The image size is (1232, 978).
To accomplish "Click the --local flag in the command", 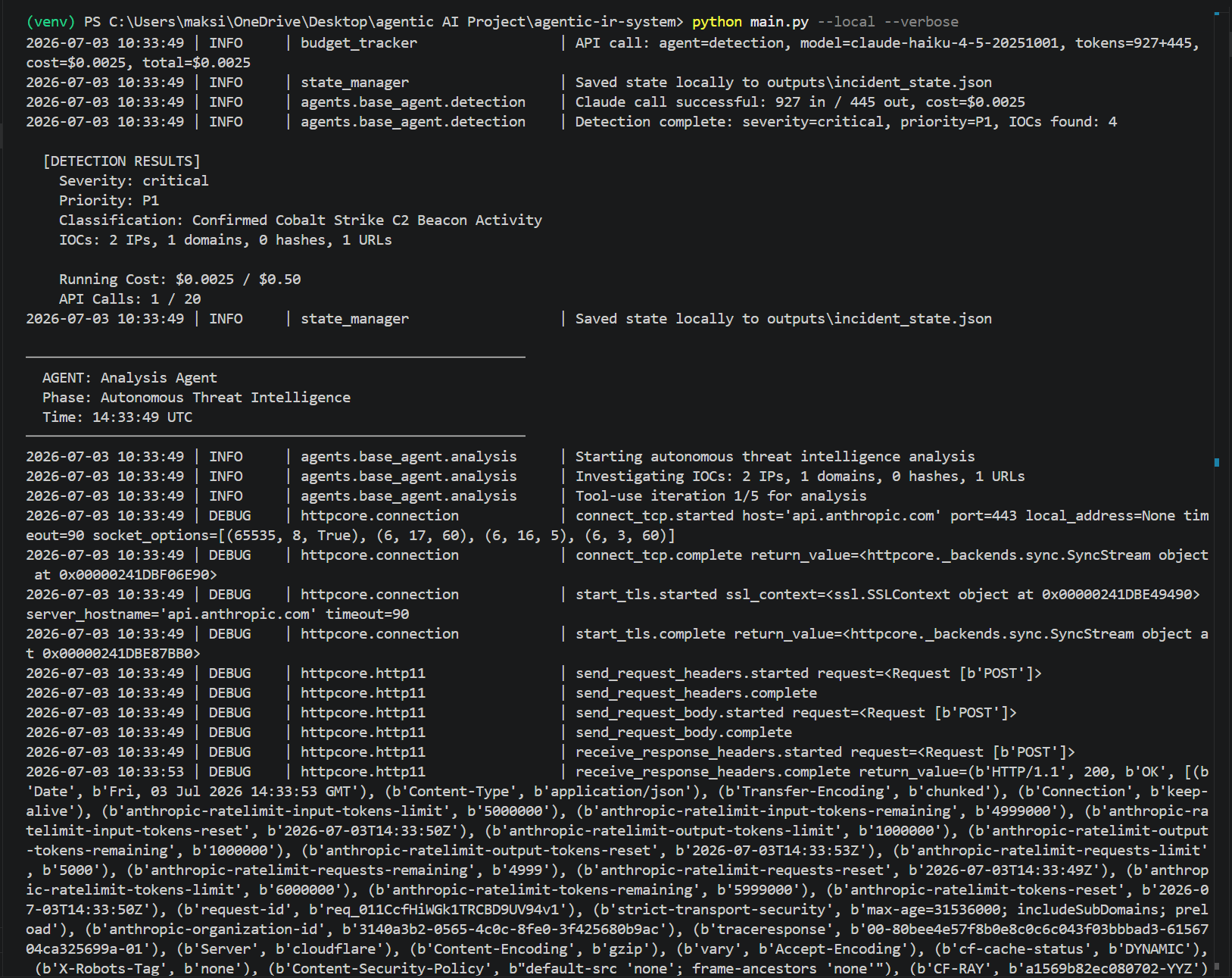I will coord(846,22).
